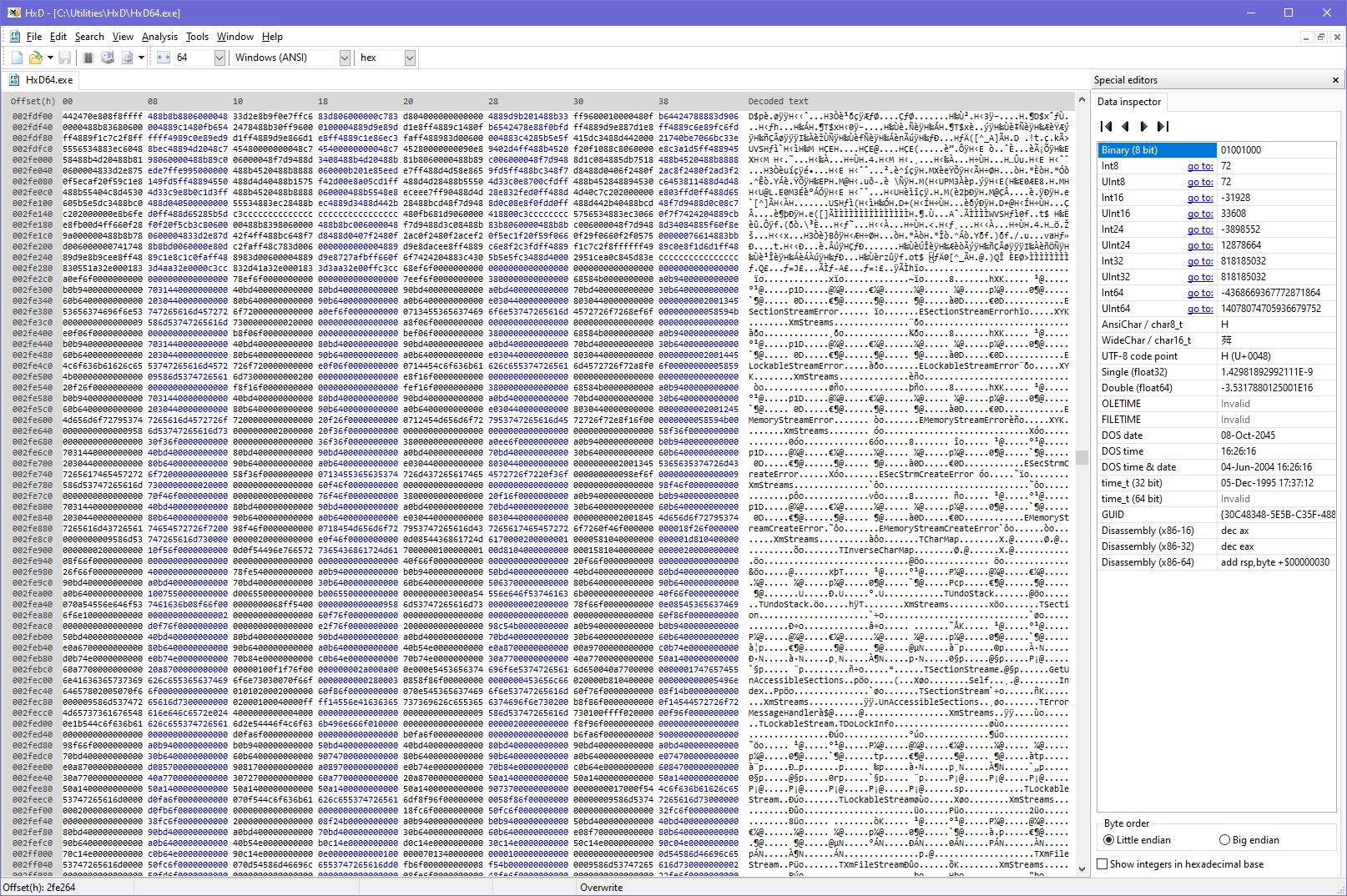The image size is (1347, 896).
Task: Click the time_t (32 bit) row
Action: 1218,483
